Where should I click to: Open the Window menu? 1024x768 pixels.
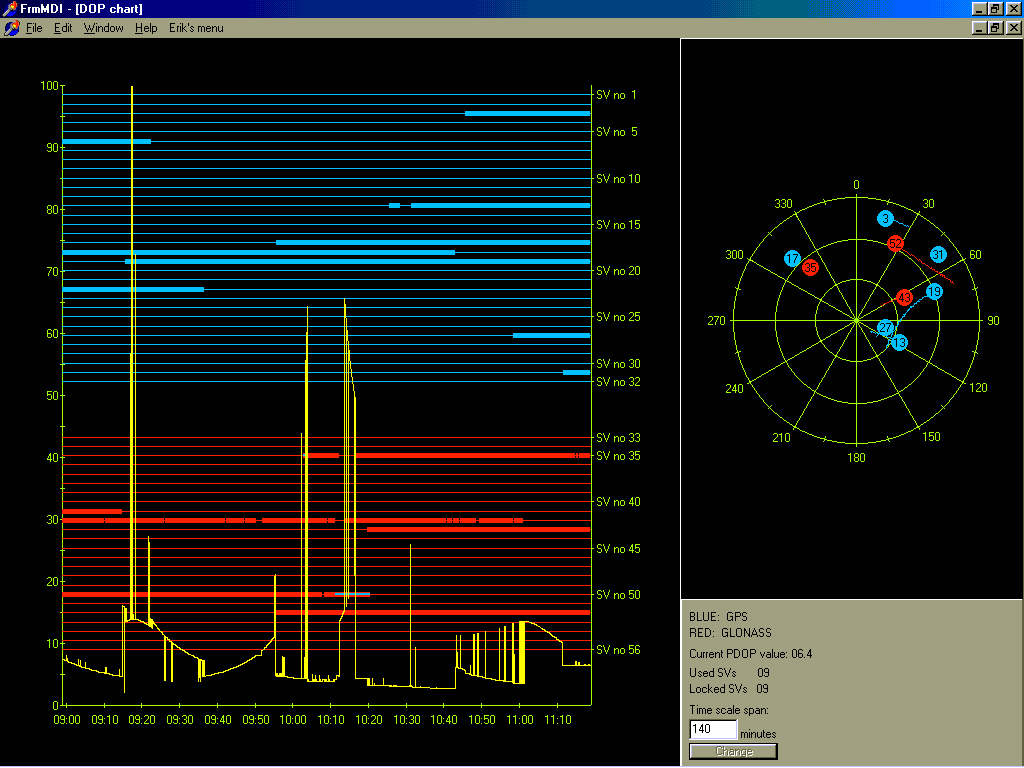[x=103, y=28]
